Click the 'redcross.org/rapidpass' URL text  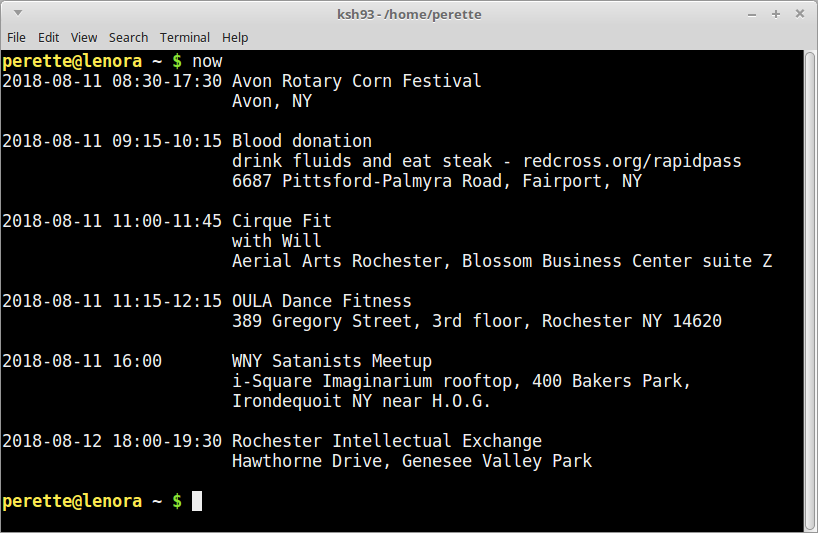(632, 161)
